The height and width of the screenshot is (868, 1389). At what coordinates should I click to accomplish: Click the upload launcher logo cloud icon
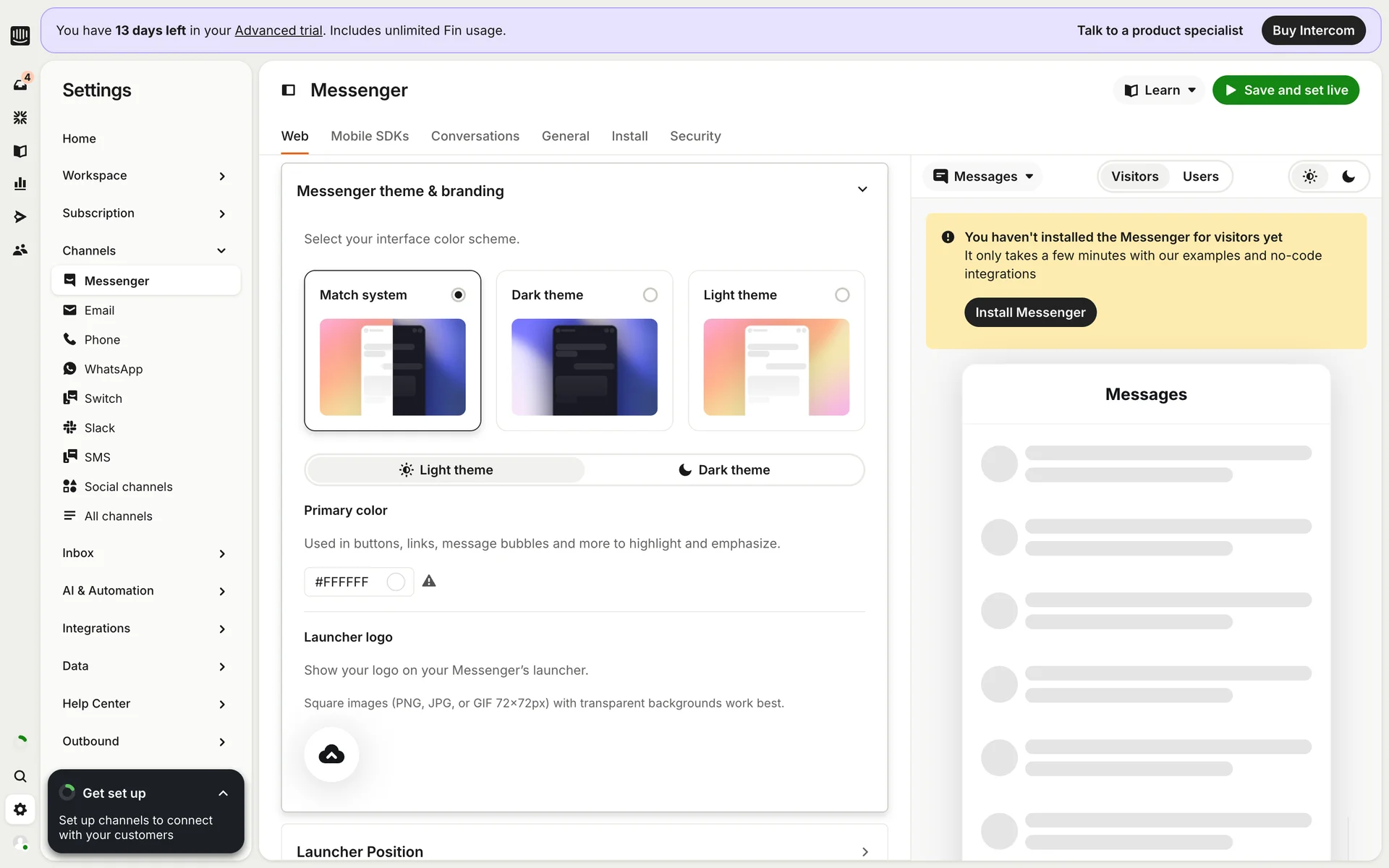coord(331,754)
